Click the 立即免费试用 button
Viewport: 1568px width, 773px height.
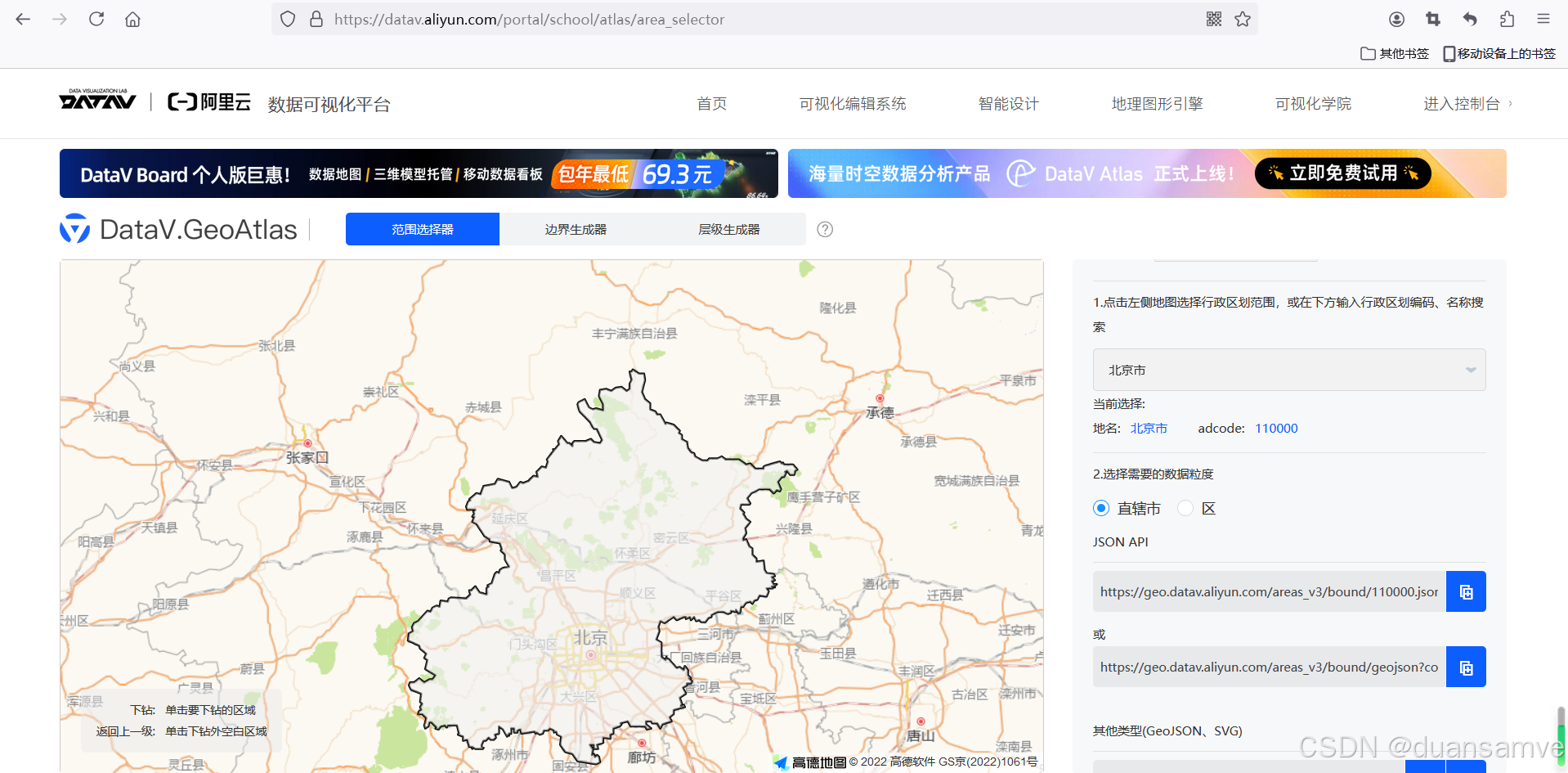coord(1342,173)
